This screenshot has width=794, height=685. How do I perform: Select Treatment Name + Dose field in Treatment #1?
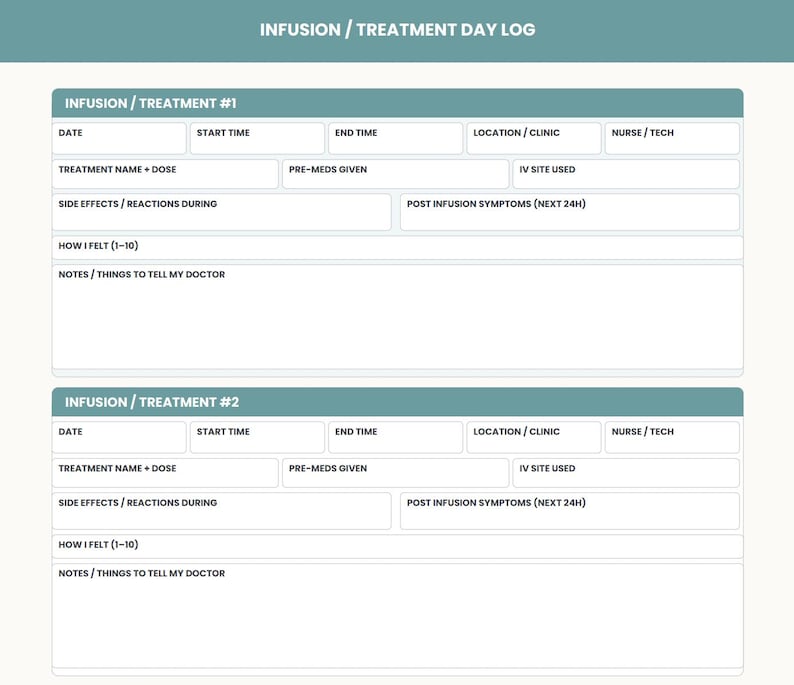click(165, 174)
